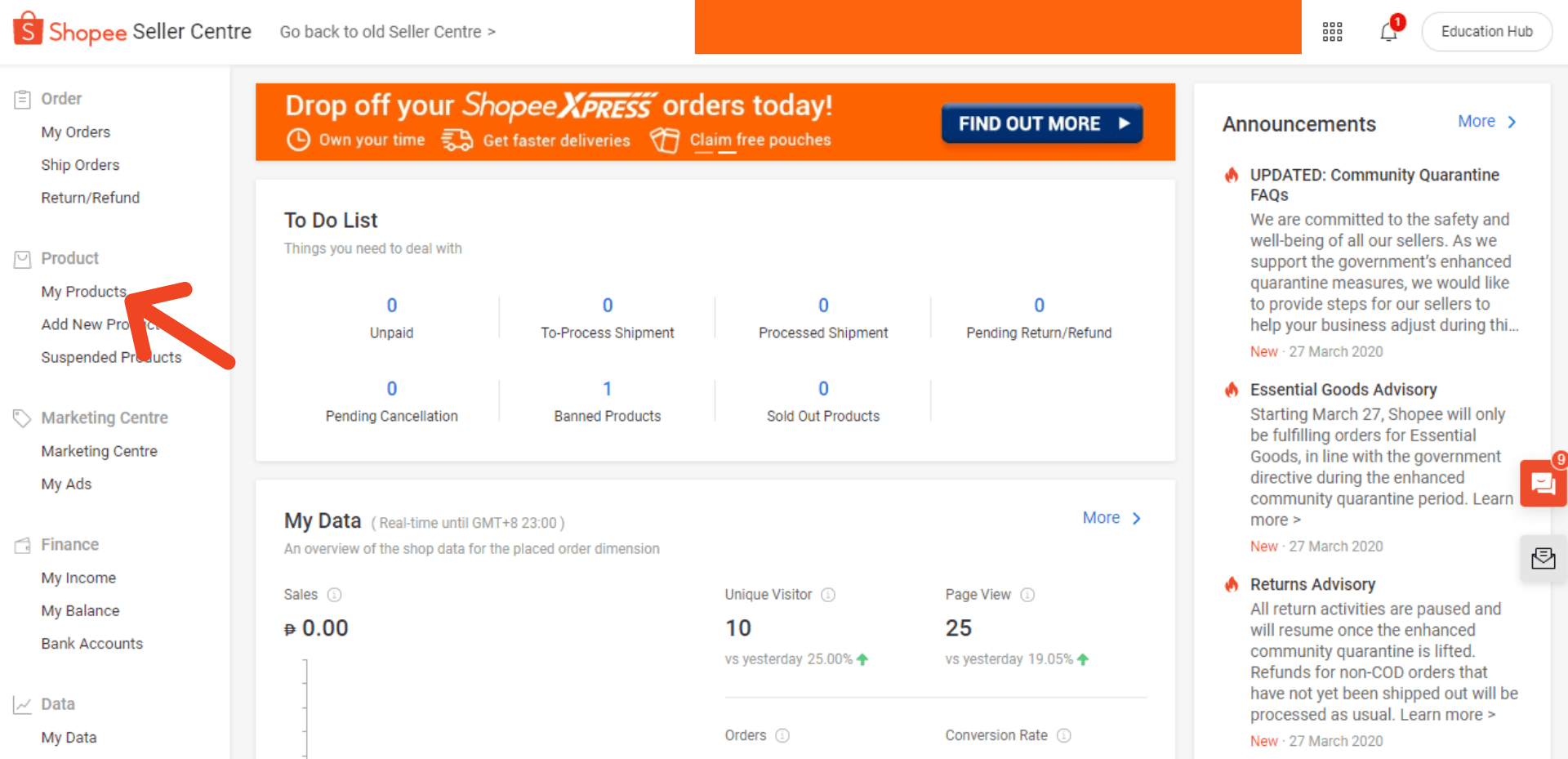1568x759 pixels.
Task: Click the Order section clipboard icon
Action: coord(22,100)
